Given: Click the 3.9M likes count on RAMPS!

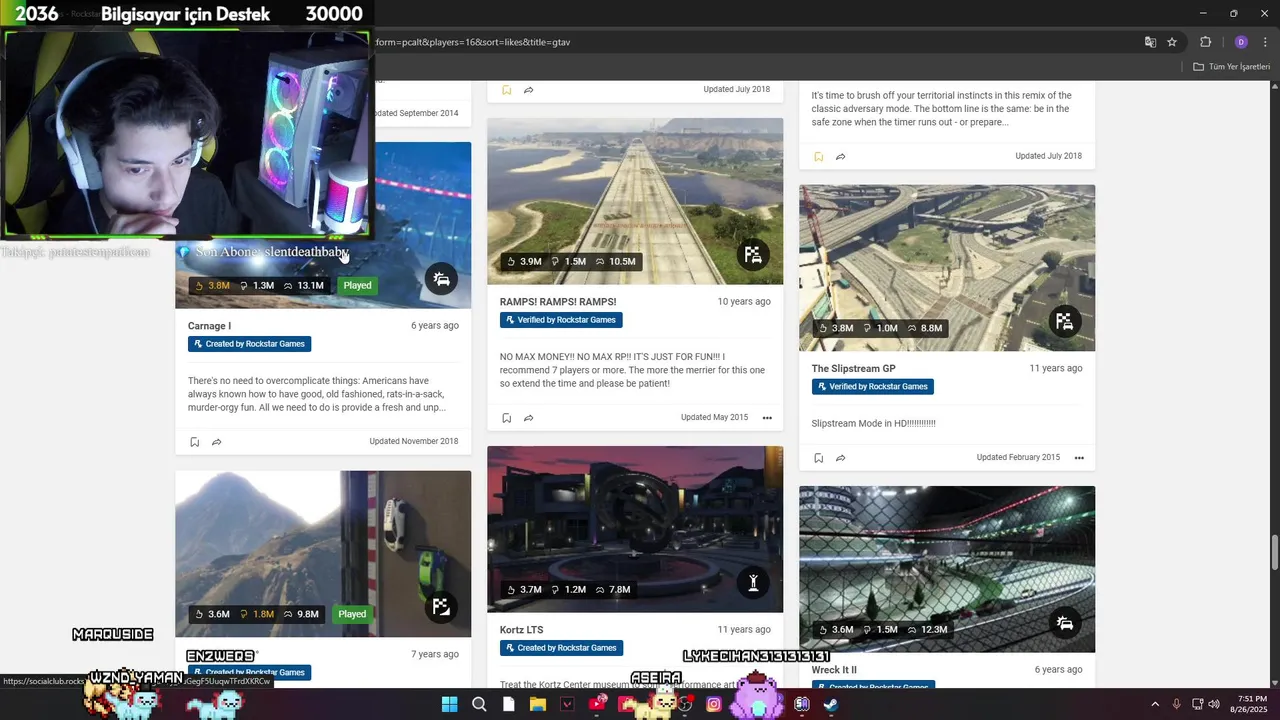Looking at the screenshot, I should (x=524, y=262).
